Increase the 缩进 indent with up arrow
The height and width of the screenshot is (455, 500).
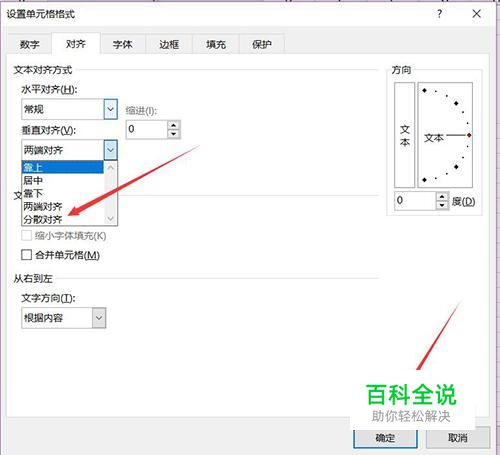(x=173, y=125)
